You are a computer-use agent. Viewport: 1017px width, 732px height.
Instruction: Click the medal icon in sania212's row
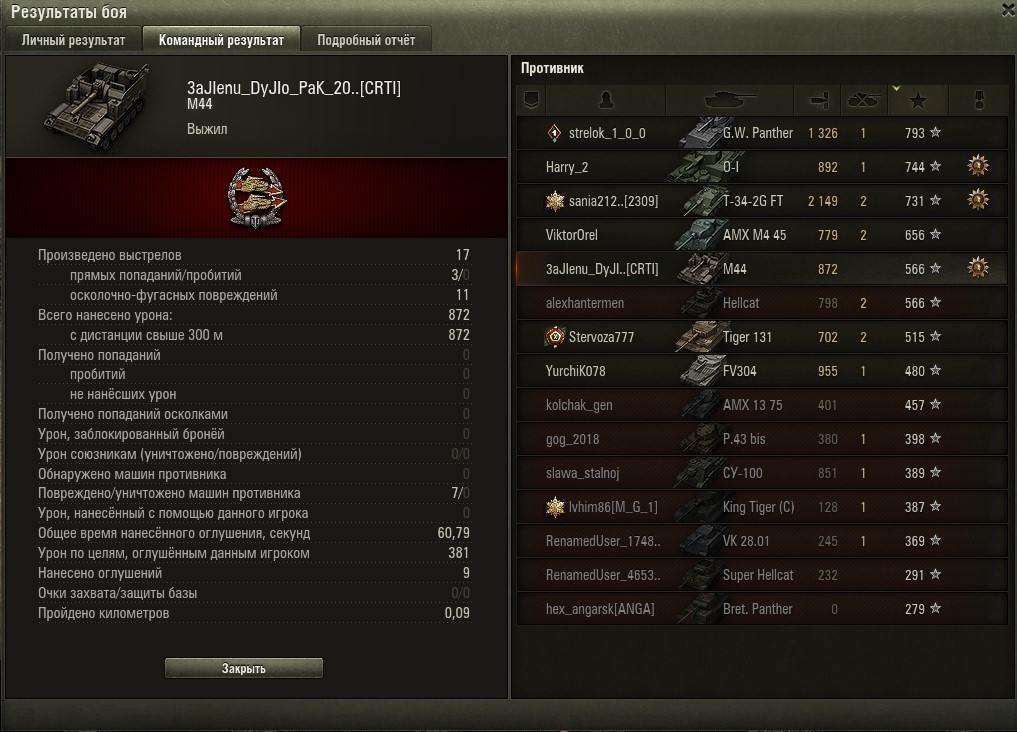coord(977,200)
